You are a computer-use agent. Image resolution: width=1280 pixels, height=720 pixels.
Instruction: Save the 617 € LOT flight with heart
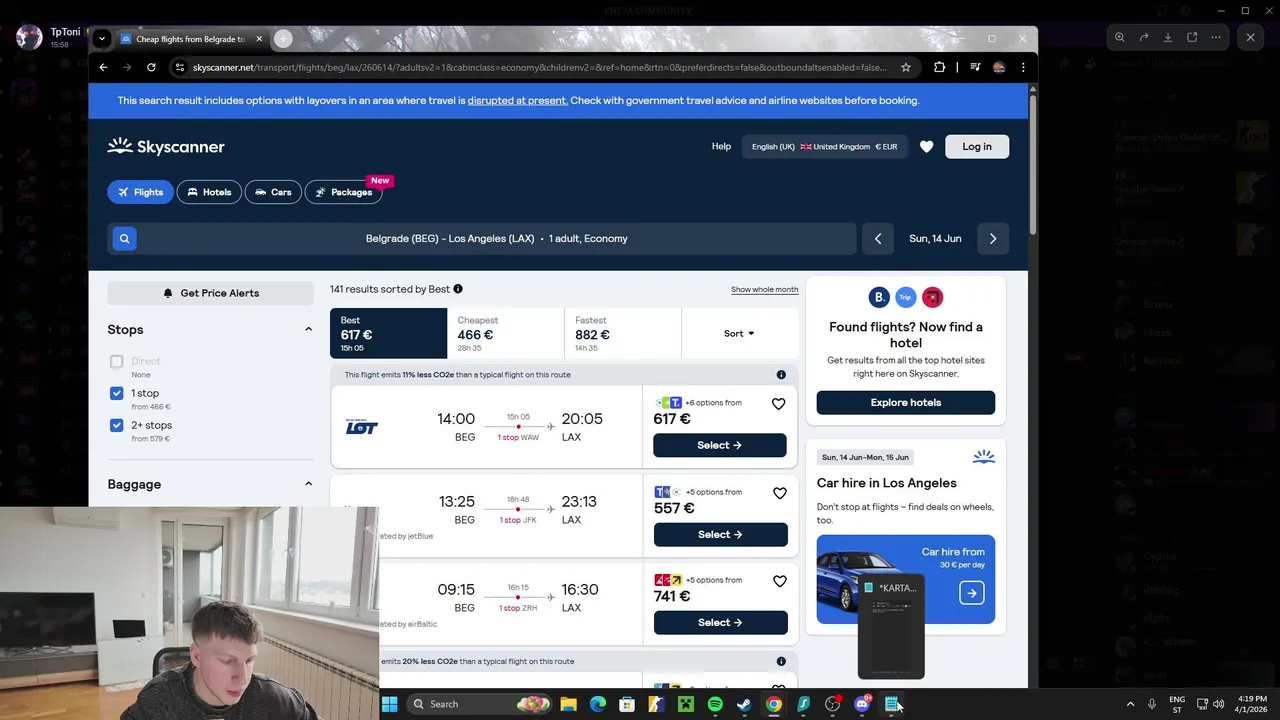pos(779,404)
